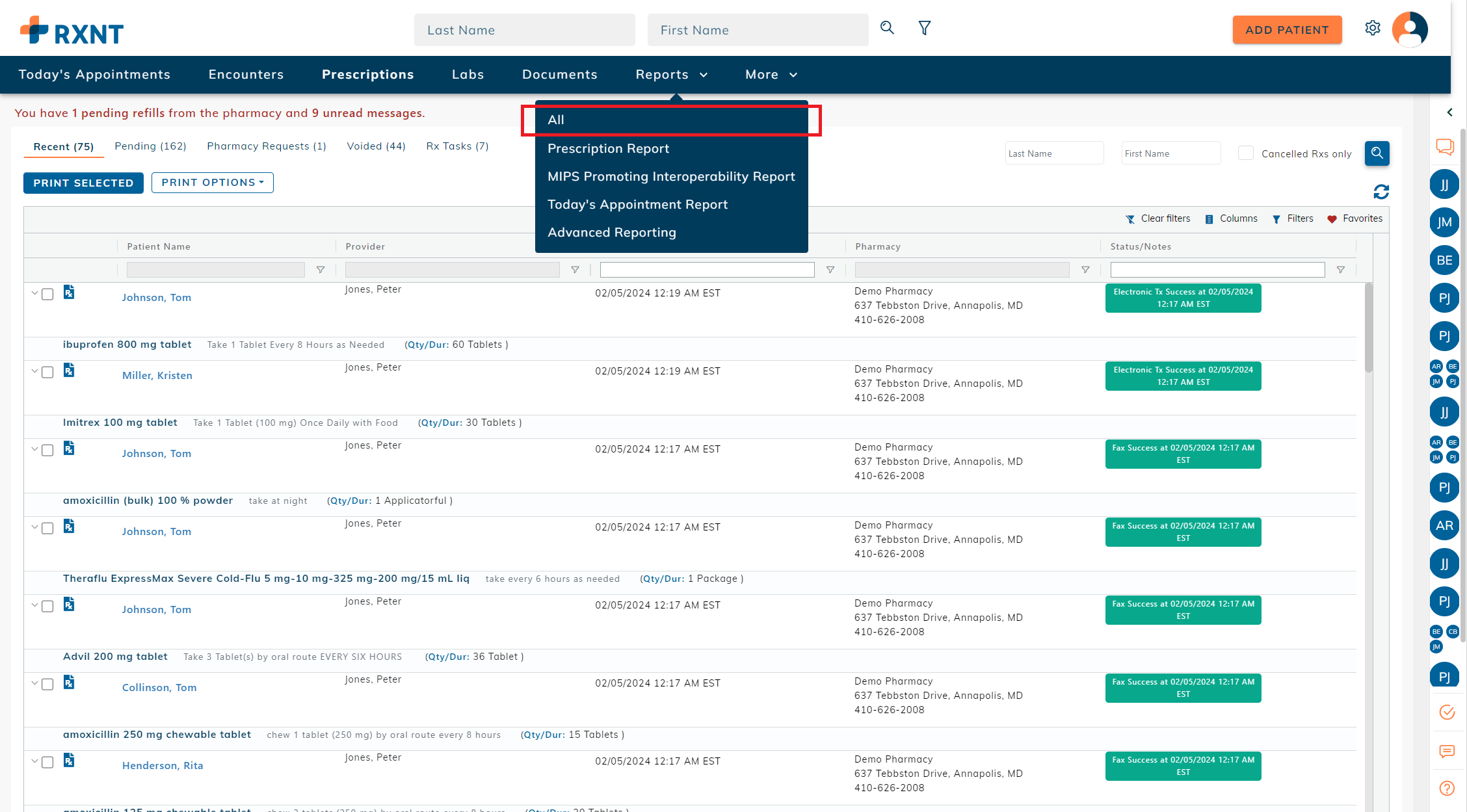Open the header filter funnel icon
1467x812 pixels.
924,28
